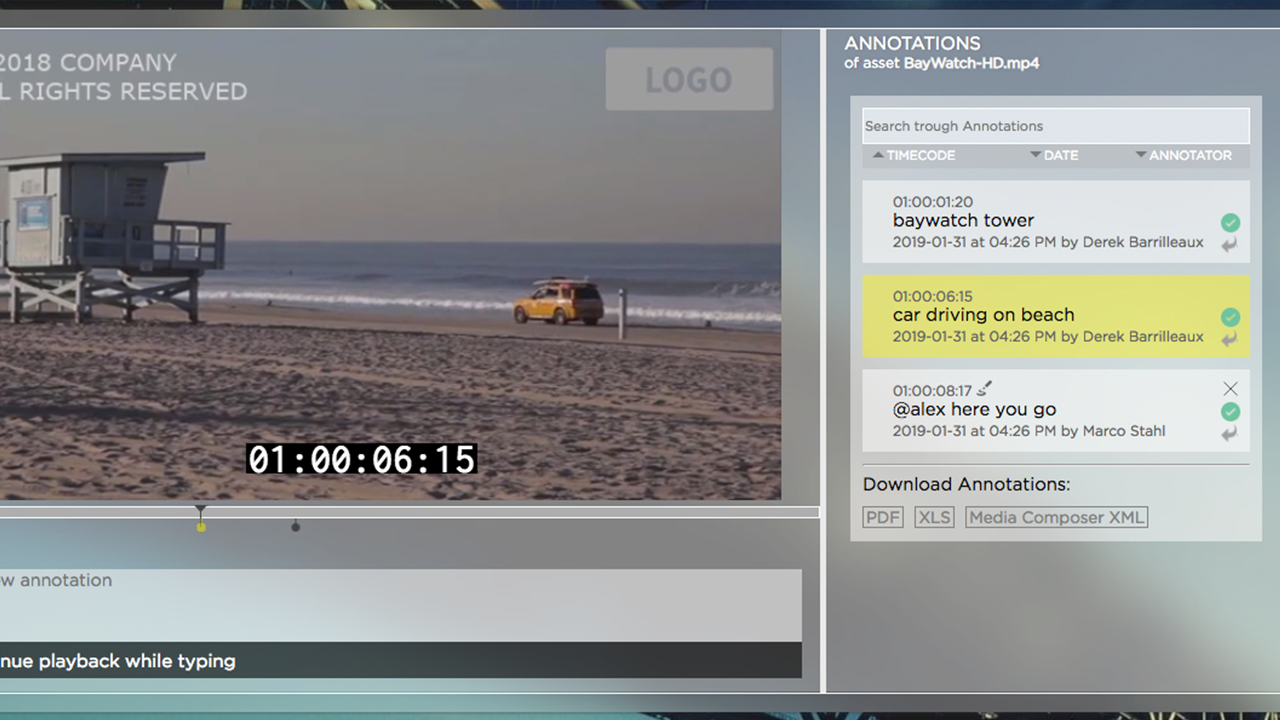Image resolution: width=1280 pixels, height=720 pixels.
Task: Download annotations as PDF
Action: (883, 517)
